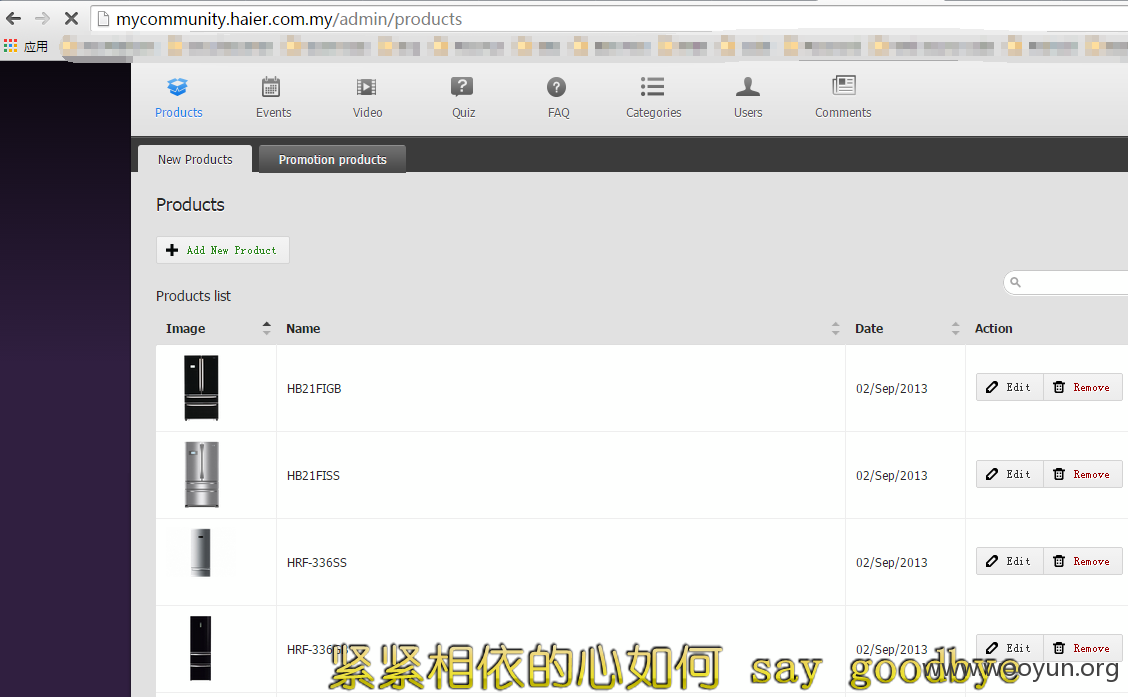Screen dimensions: 1128x697
Task: Click the browser address bar URL
Action: (x=289, y=19)
